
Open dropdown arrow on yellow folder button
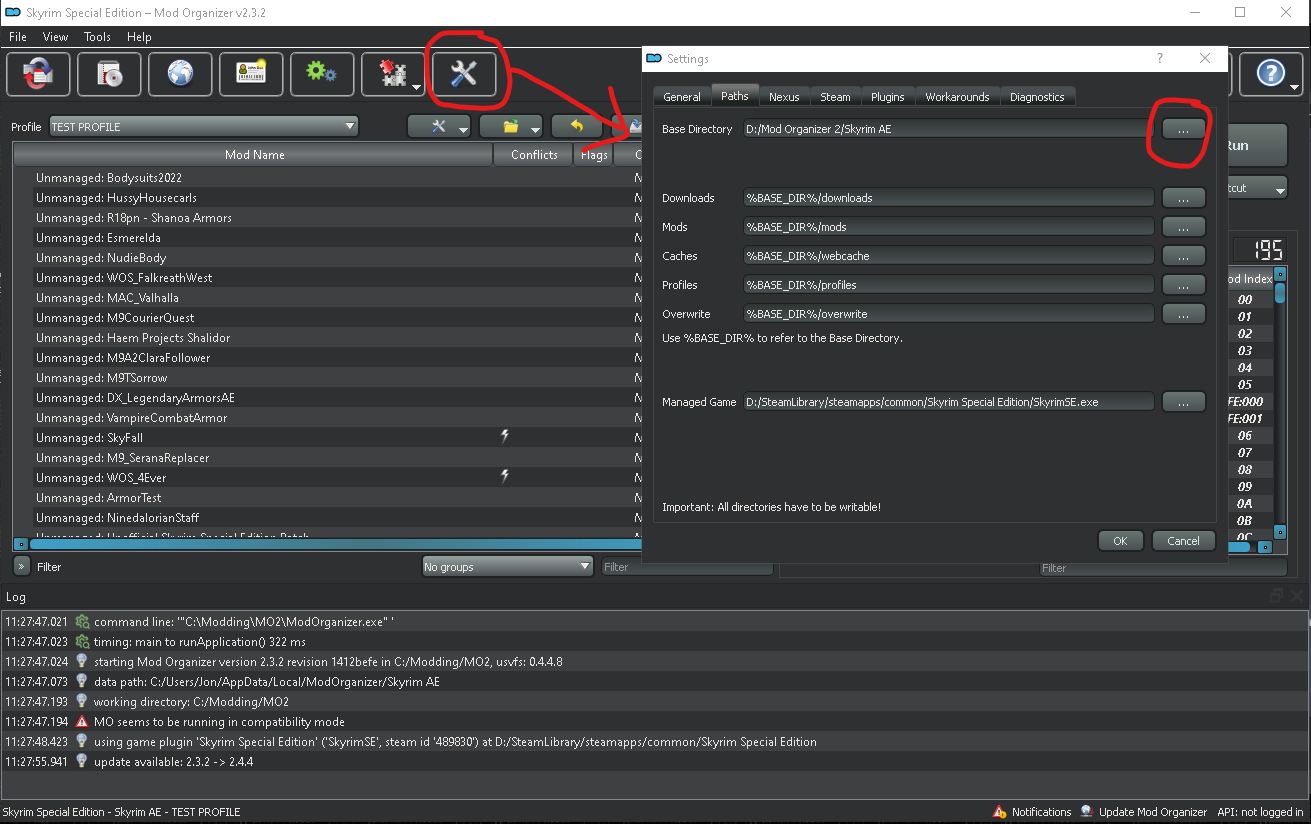point(535,129)
